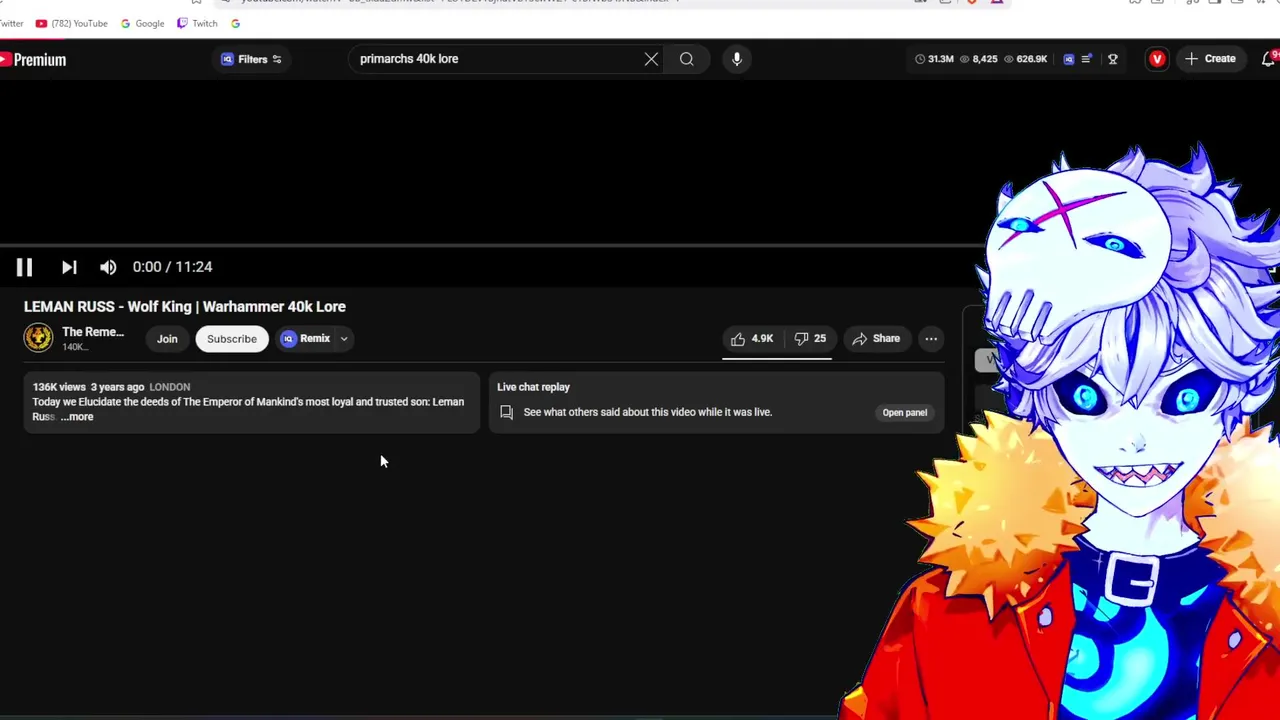
Task: Open The Reme... channel name link
Action: tap(93, 332)
